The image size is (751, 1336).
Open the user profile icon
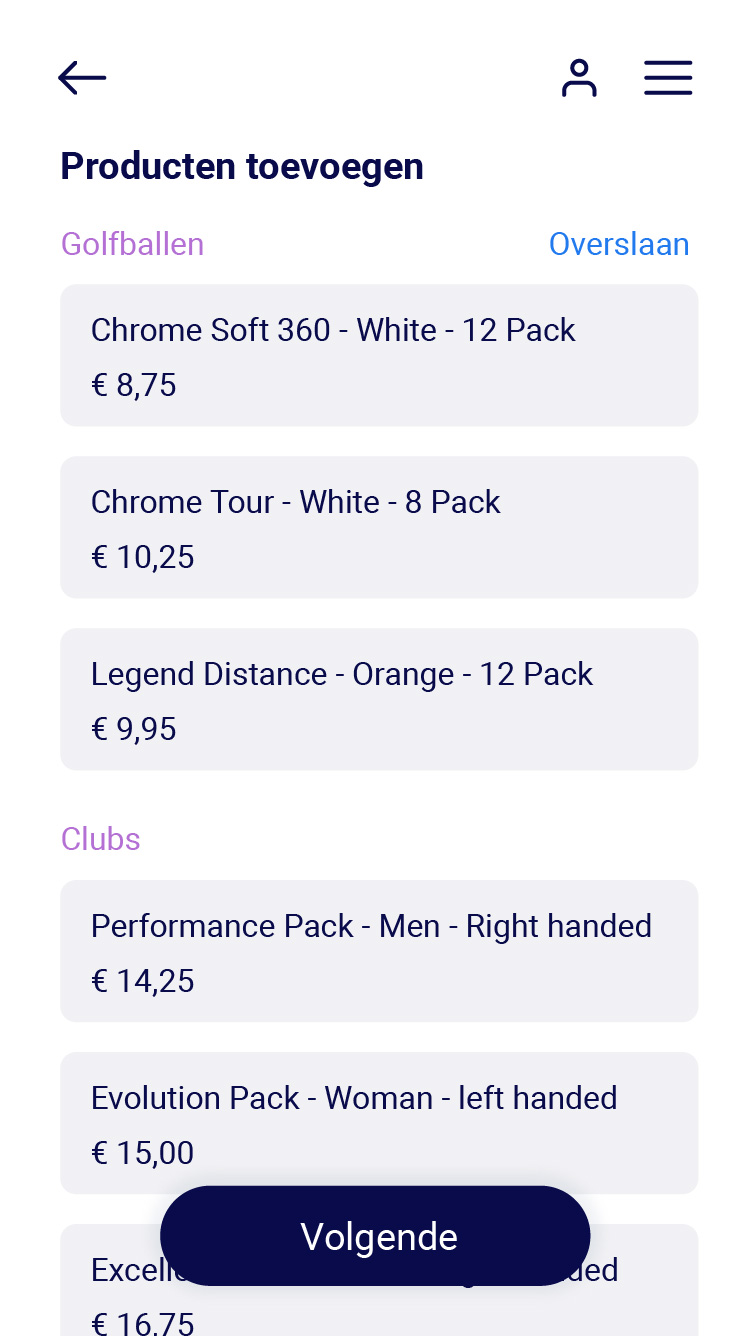[579, 78]
